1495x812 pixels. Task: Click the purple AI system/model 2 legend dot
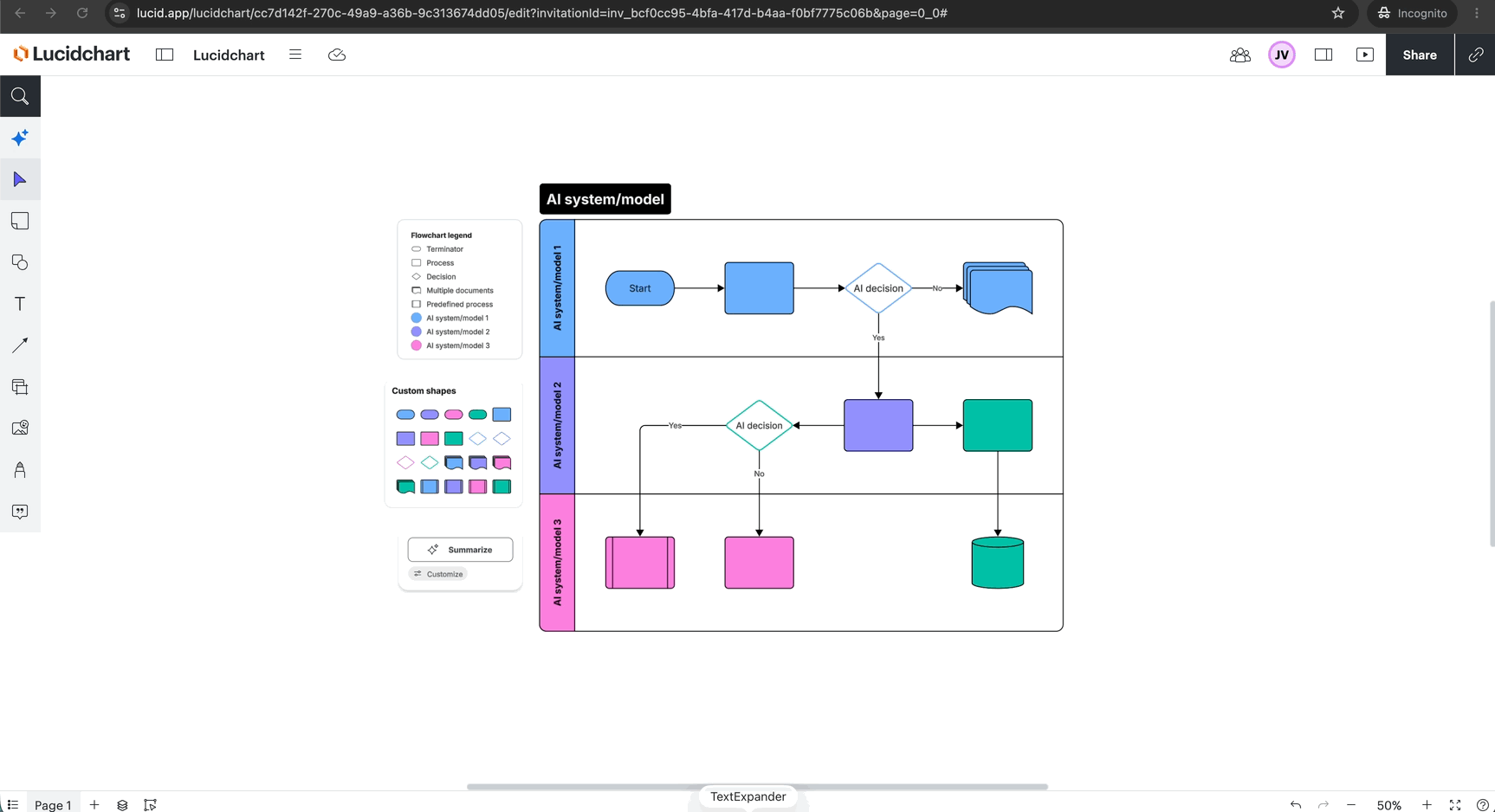pyautogui.click(x=416, y=332)
